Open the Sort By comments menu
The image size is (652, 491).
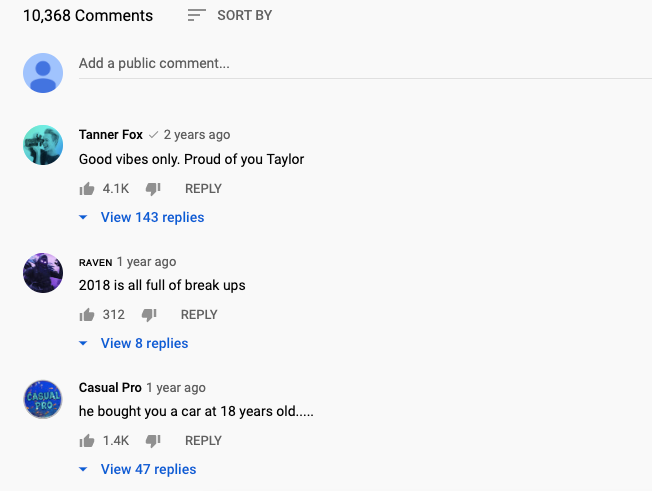(229, 16)
